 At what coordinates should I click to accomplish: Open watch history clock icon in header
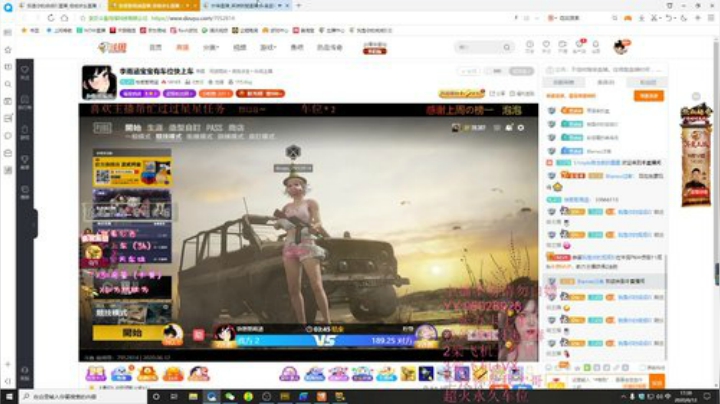click(x=529, y=46)
